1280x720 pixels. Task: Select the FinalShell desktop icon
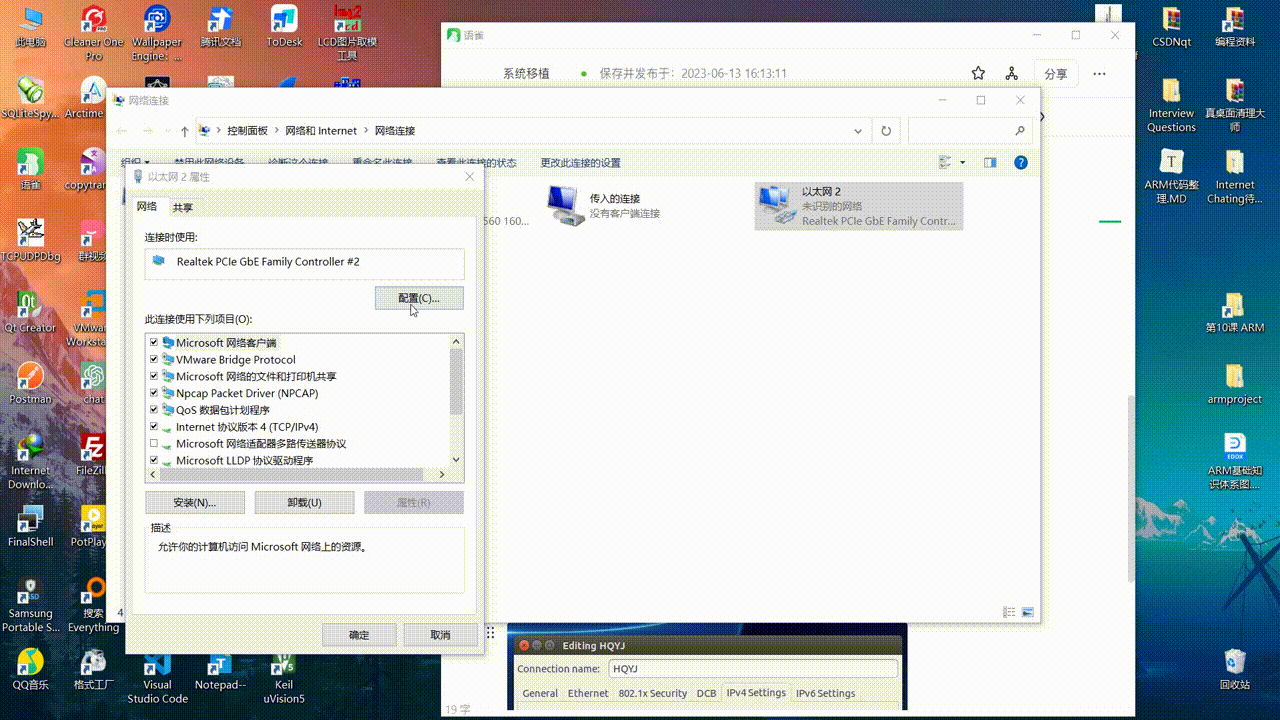[x=31, y=526]
